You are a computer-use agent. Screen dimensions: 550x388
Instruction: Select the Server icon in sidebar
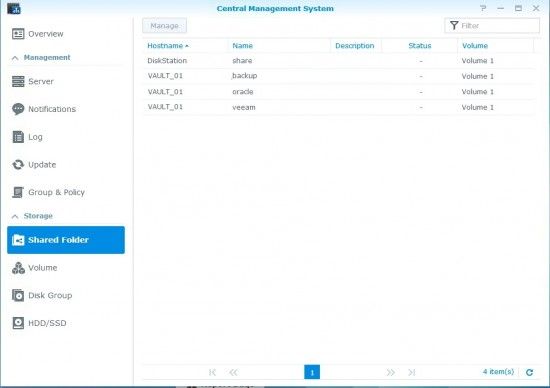18,81
